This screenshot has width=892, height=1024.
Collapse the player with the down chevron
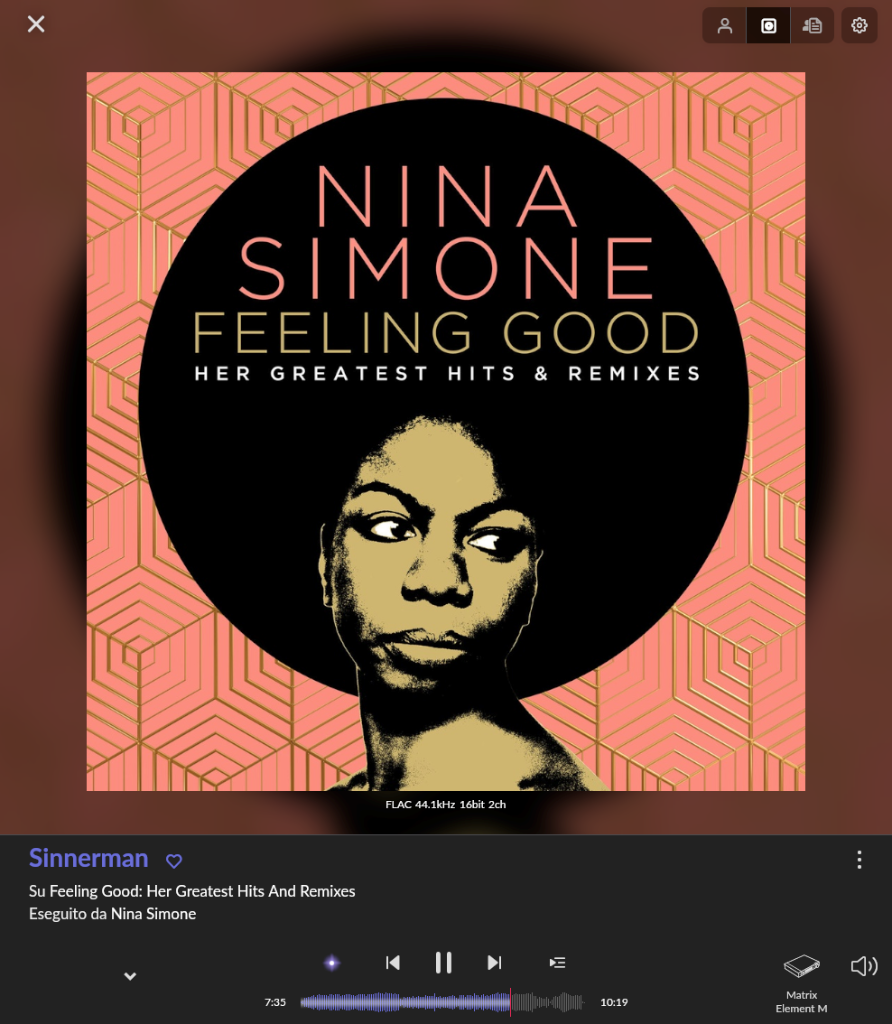pyautogui.click(x=130, y=976)
